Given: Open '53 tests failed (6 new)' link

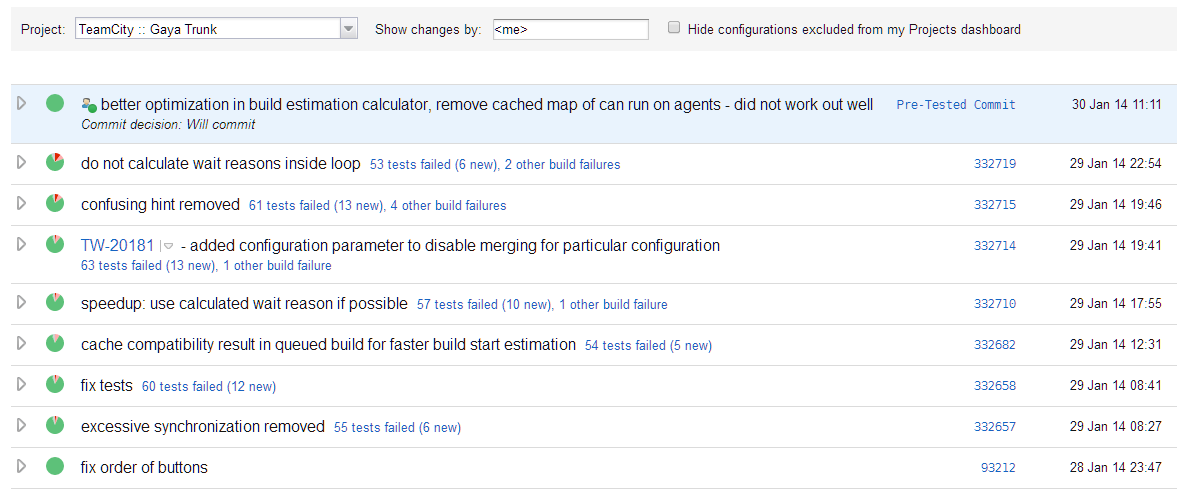Looking at the screenshot, I should pos(433,165).
